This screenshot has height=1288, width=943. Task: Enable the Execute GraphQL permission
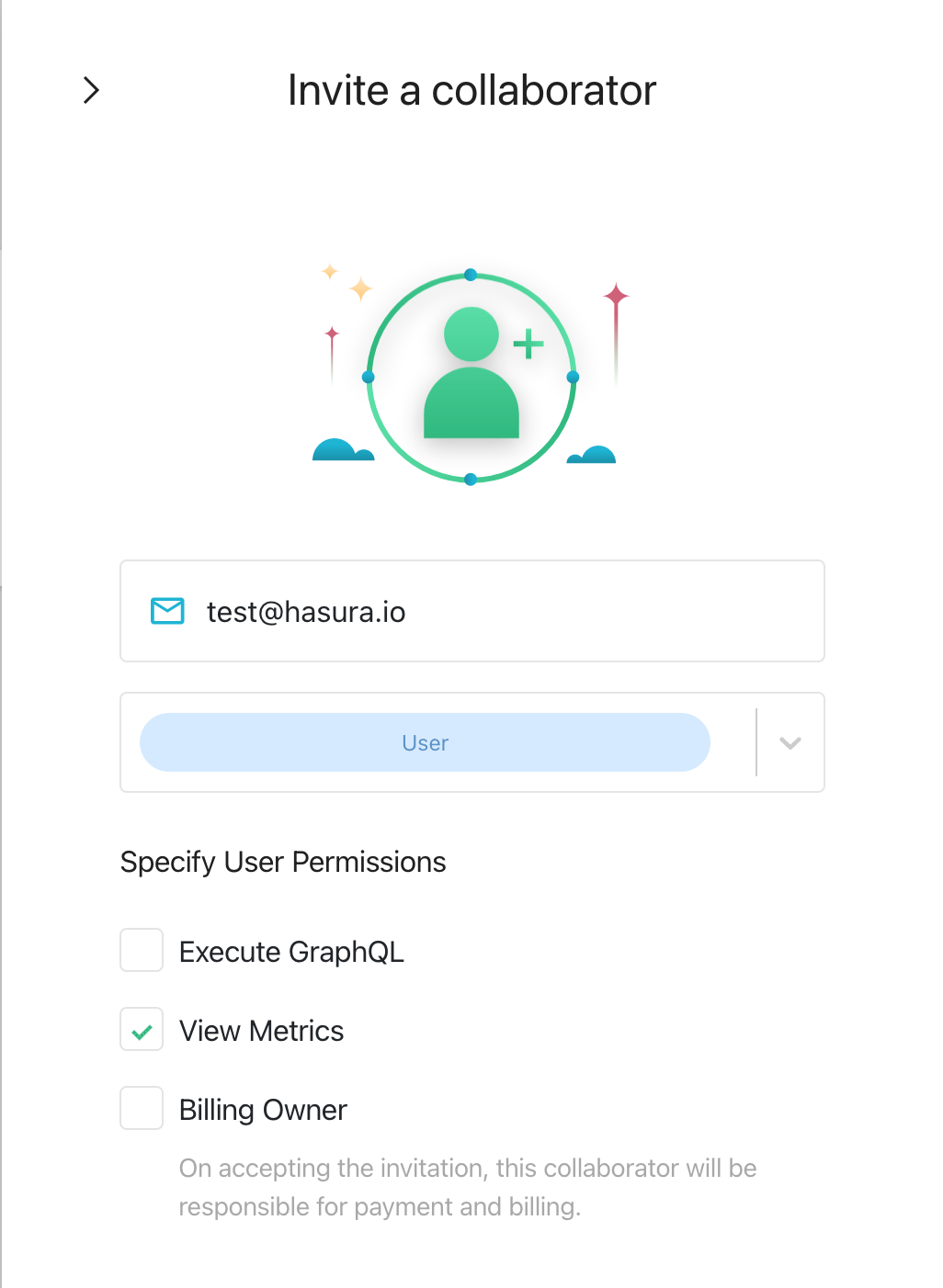pos(141,951)
